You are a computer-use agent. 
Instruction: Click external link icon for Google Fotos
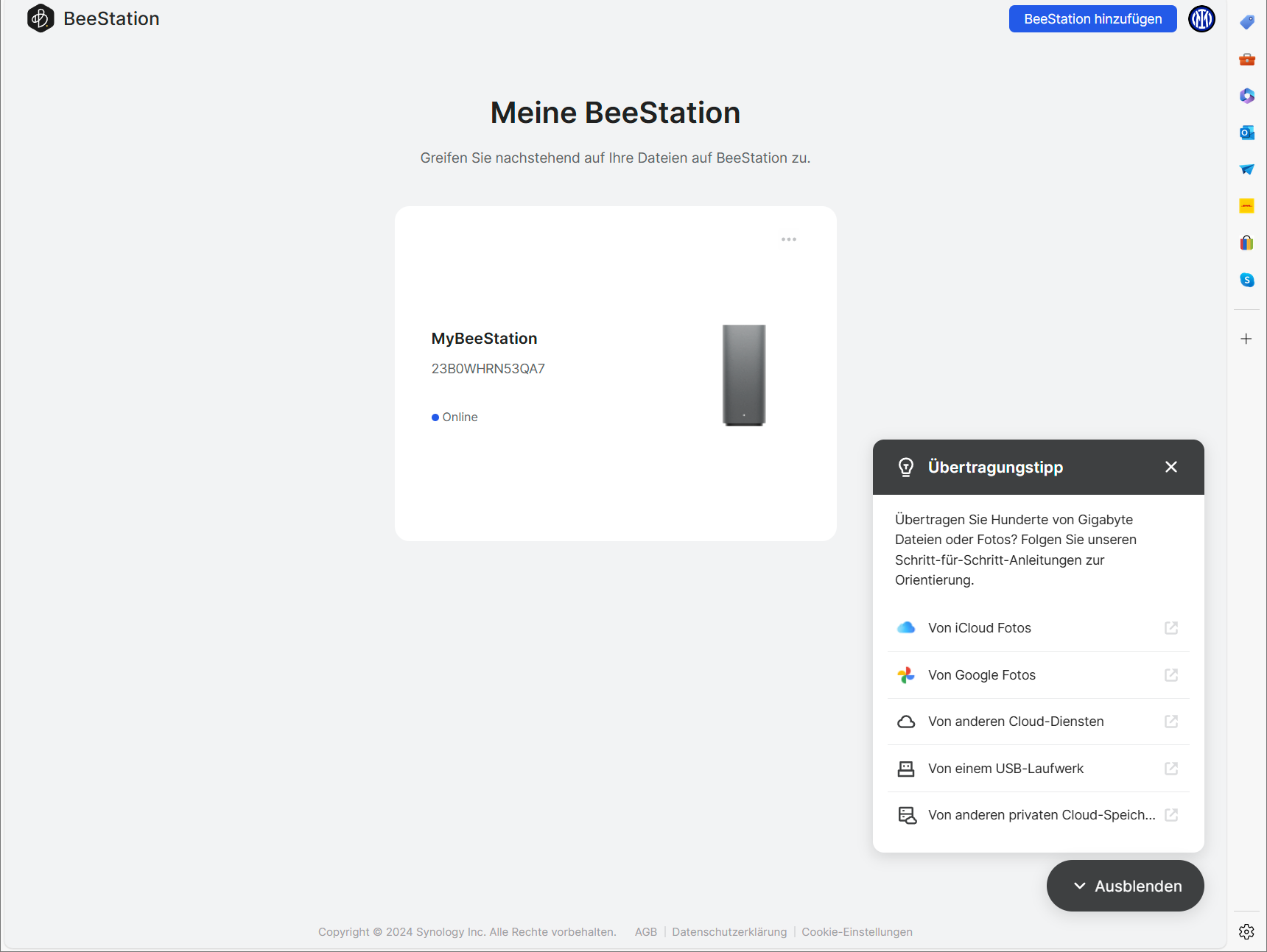pyautogui.click(x=1171, y=675)
